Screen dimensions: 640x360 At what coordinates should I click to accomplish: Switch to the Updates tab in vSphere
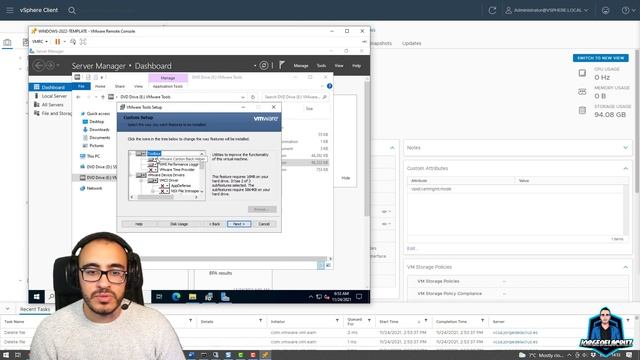point(411,43)
